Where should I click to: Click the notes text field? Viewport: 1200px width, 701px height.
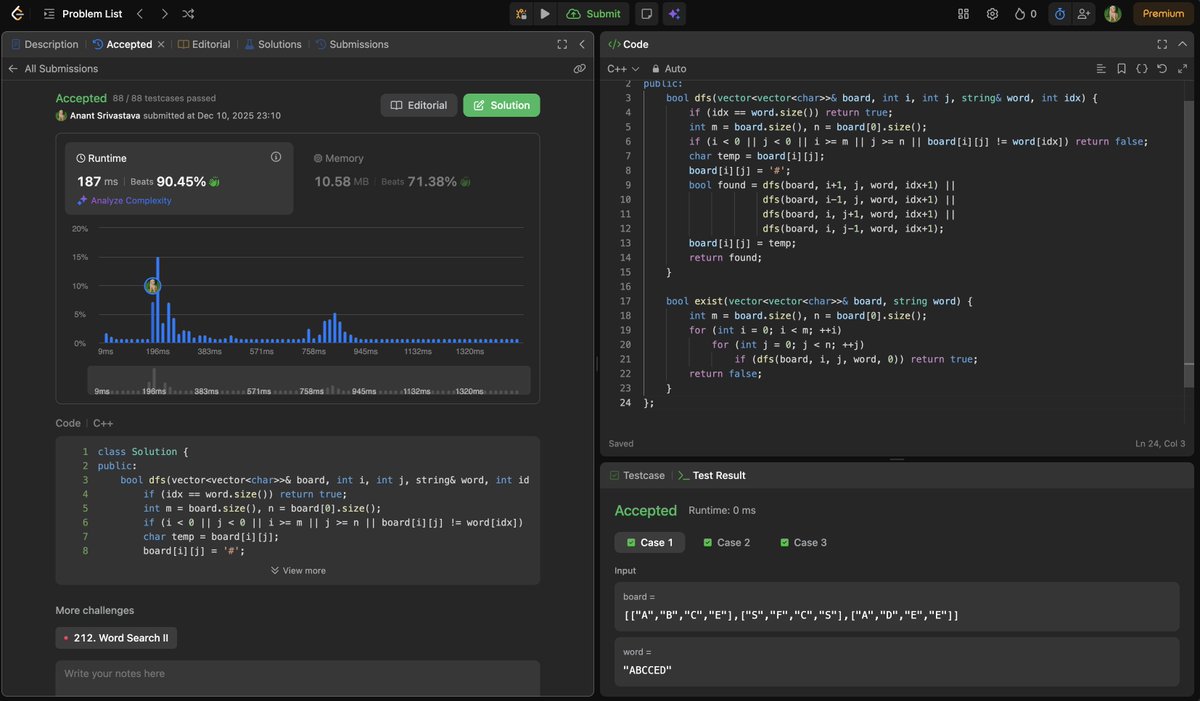pyautogui.click(x=298, y=677)
